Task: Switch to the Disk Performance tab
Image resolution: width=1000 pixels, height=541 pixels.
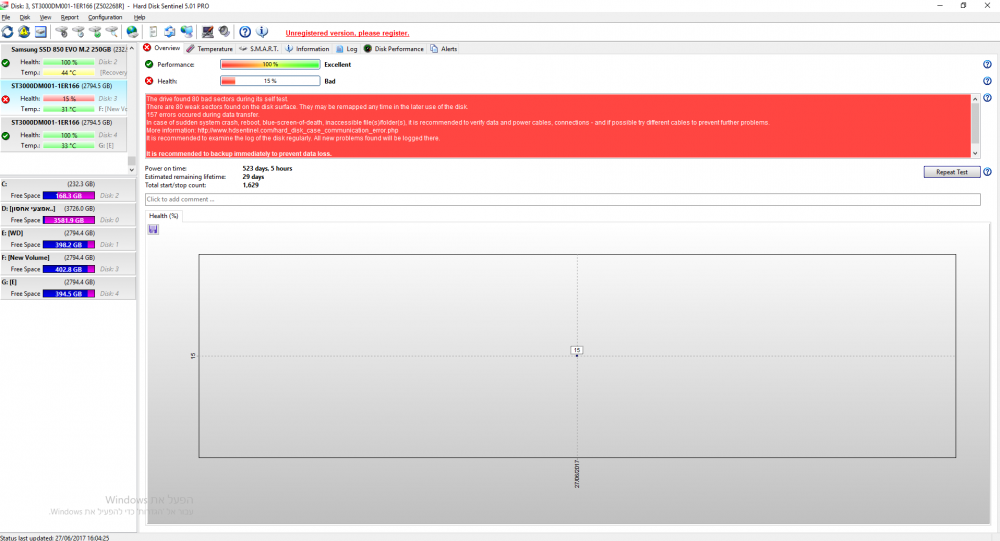Action: coord(393,48)
